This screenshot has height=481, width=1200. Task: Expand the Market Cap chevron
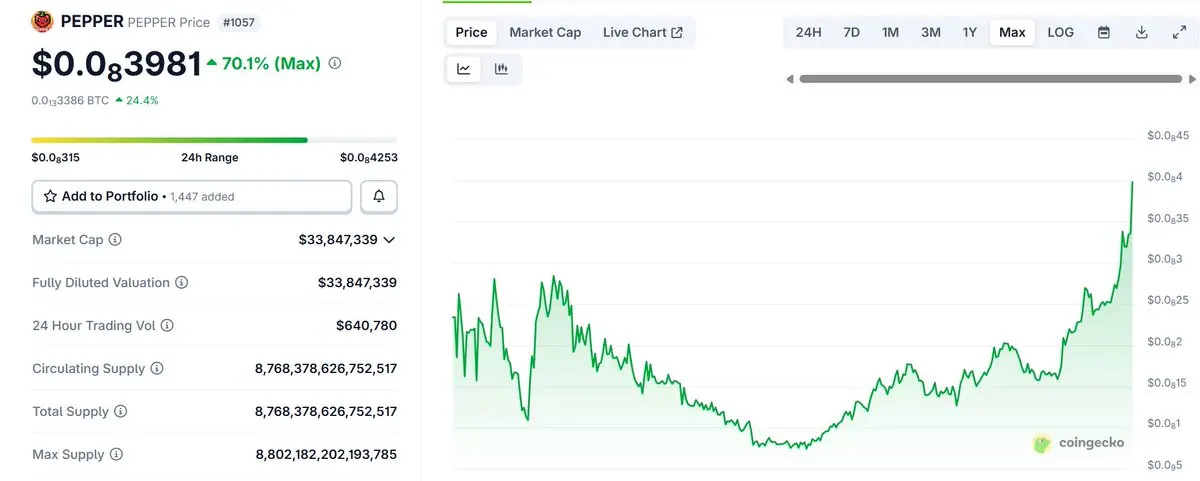(389, 240)
